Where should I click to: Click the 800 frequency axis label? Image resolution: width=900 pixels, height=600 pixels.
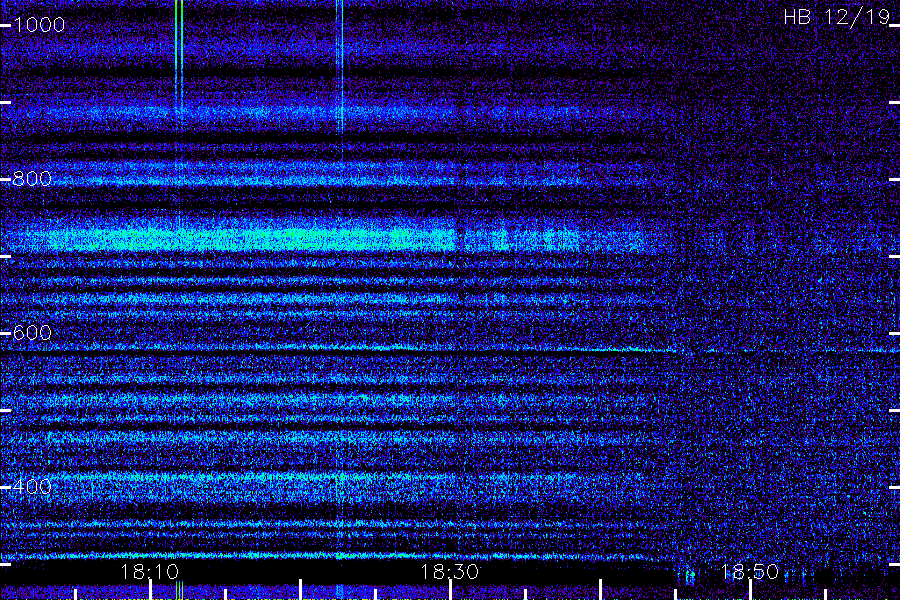[x=32, y=179]
